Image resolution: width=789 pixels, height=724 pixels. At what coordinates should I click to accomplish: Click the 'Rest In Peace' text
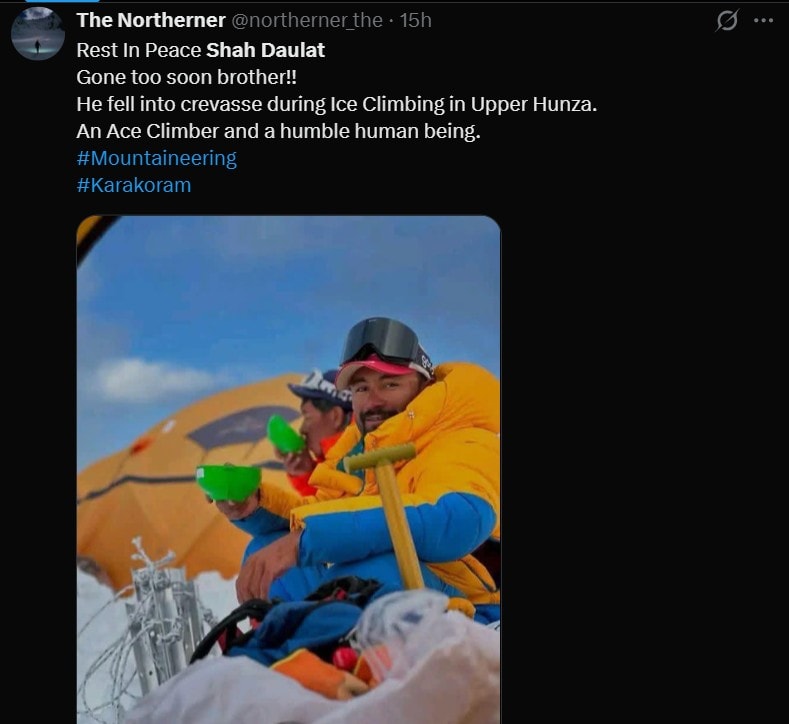point(139,49)
